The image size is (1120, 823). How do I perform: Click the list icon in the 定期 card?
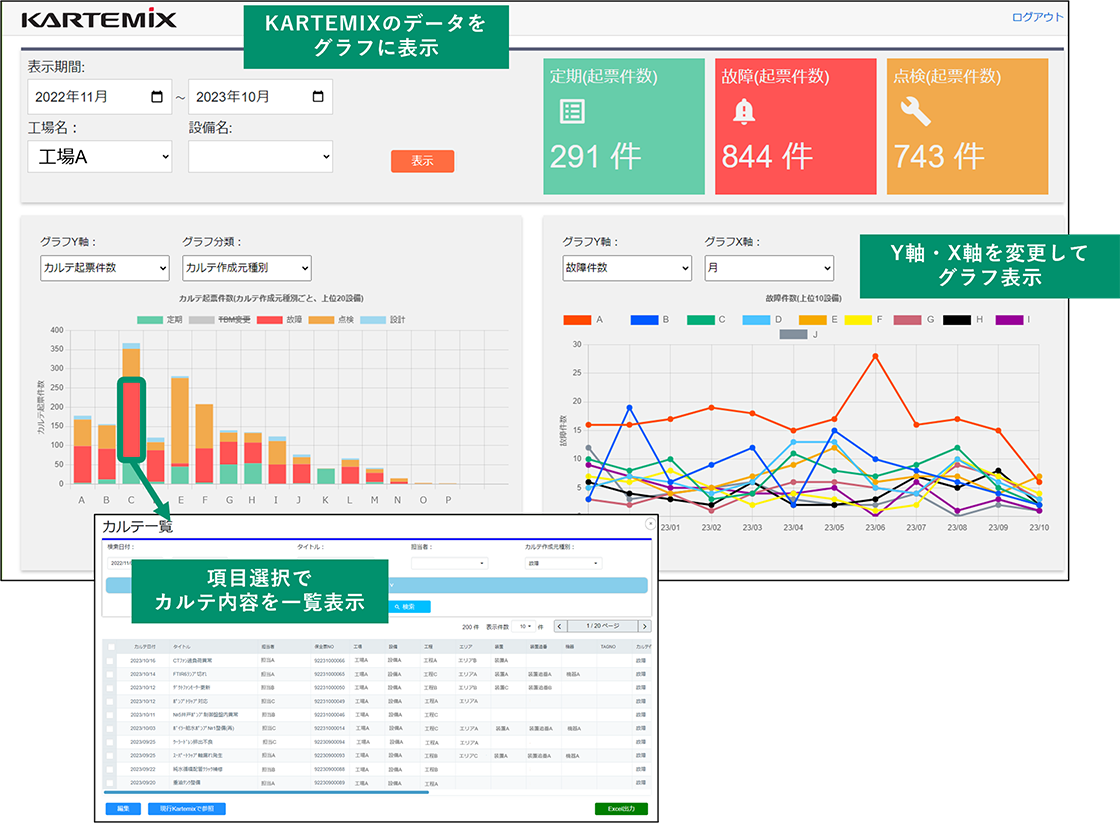(572, 111)
